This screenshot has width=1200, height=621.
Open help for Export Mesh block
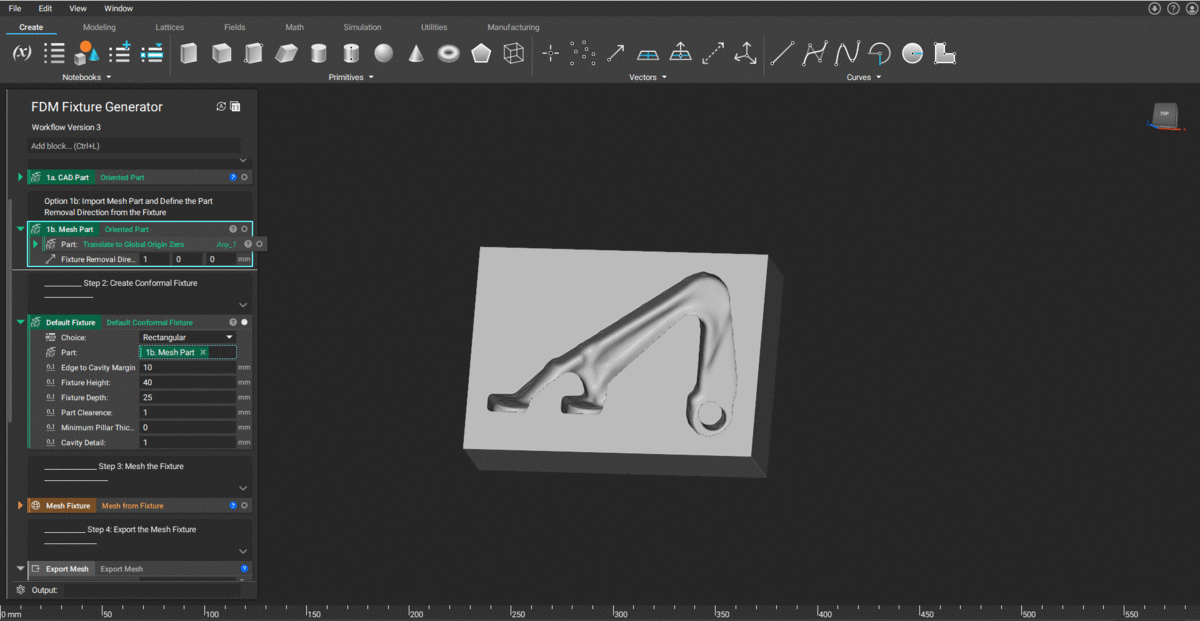(x=244, y=568)
